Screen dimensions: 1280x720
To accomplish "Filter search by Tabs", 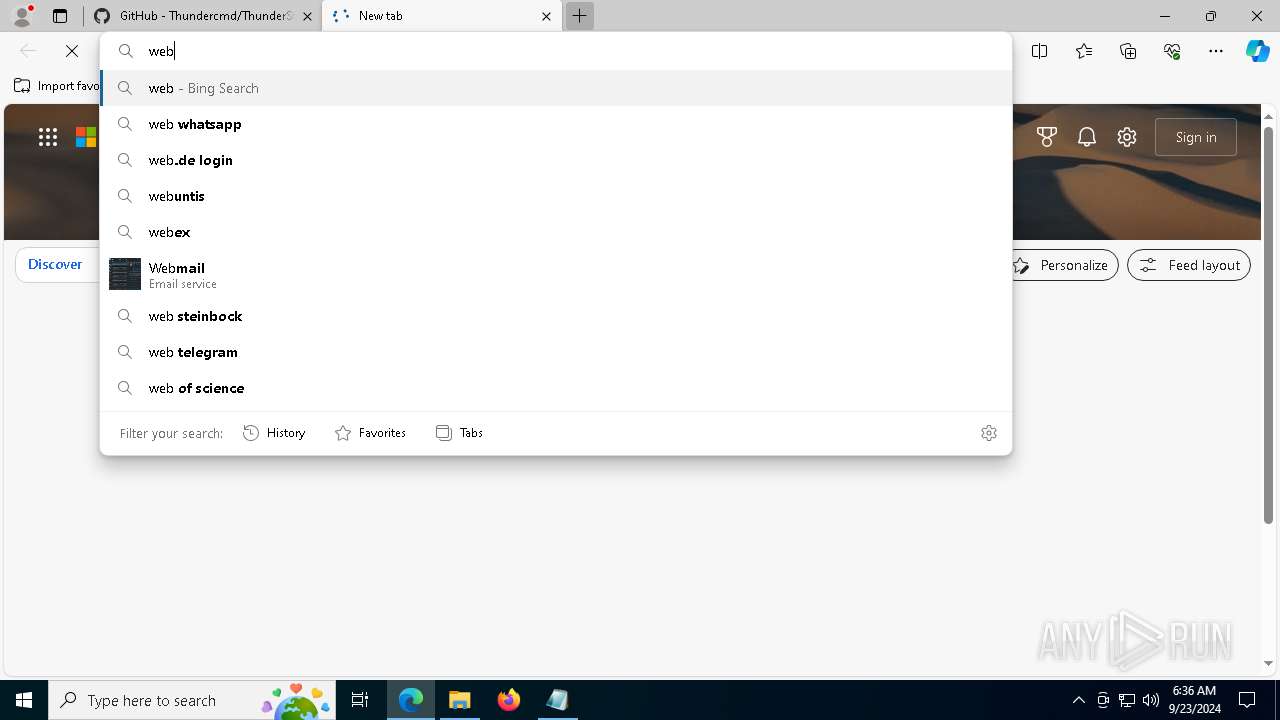I will tap(459, 433).
